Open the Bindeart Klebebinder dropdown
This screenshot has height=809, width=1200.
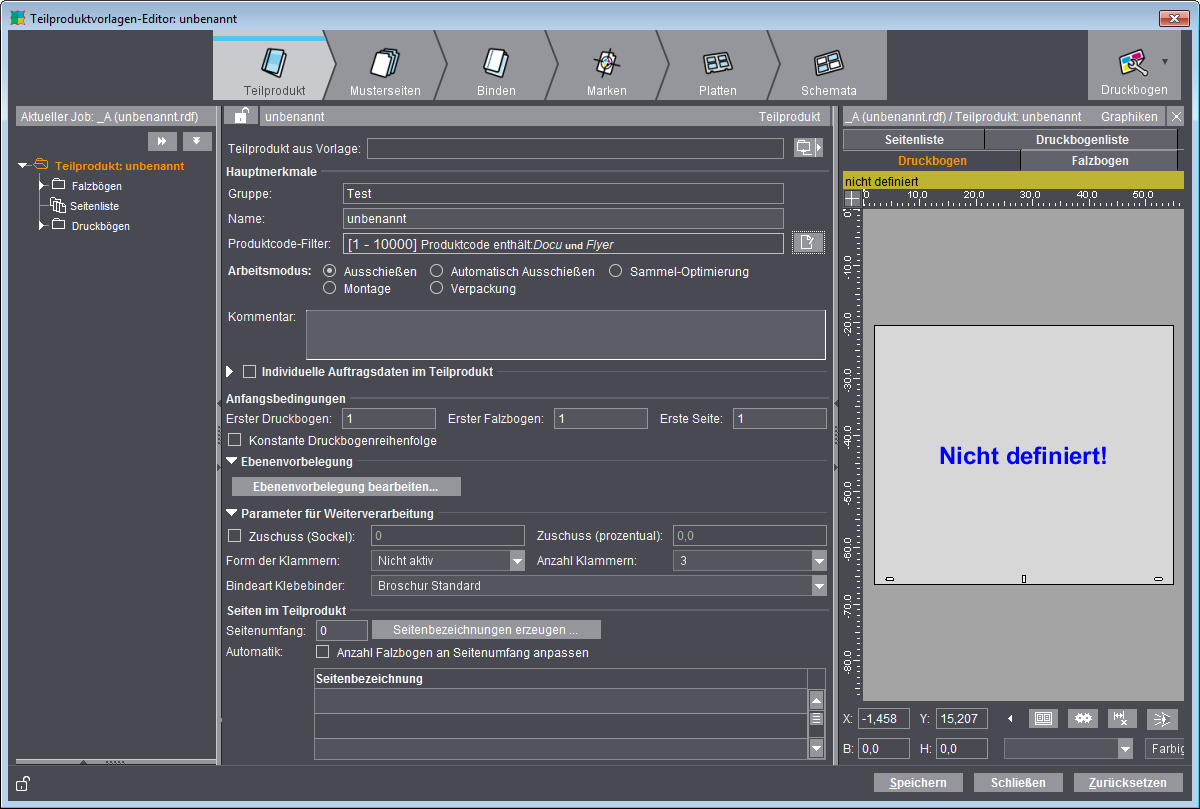(819, 586)
